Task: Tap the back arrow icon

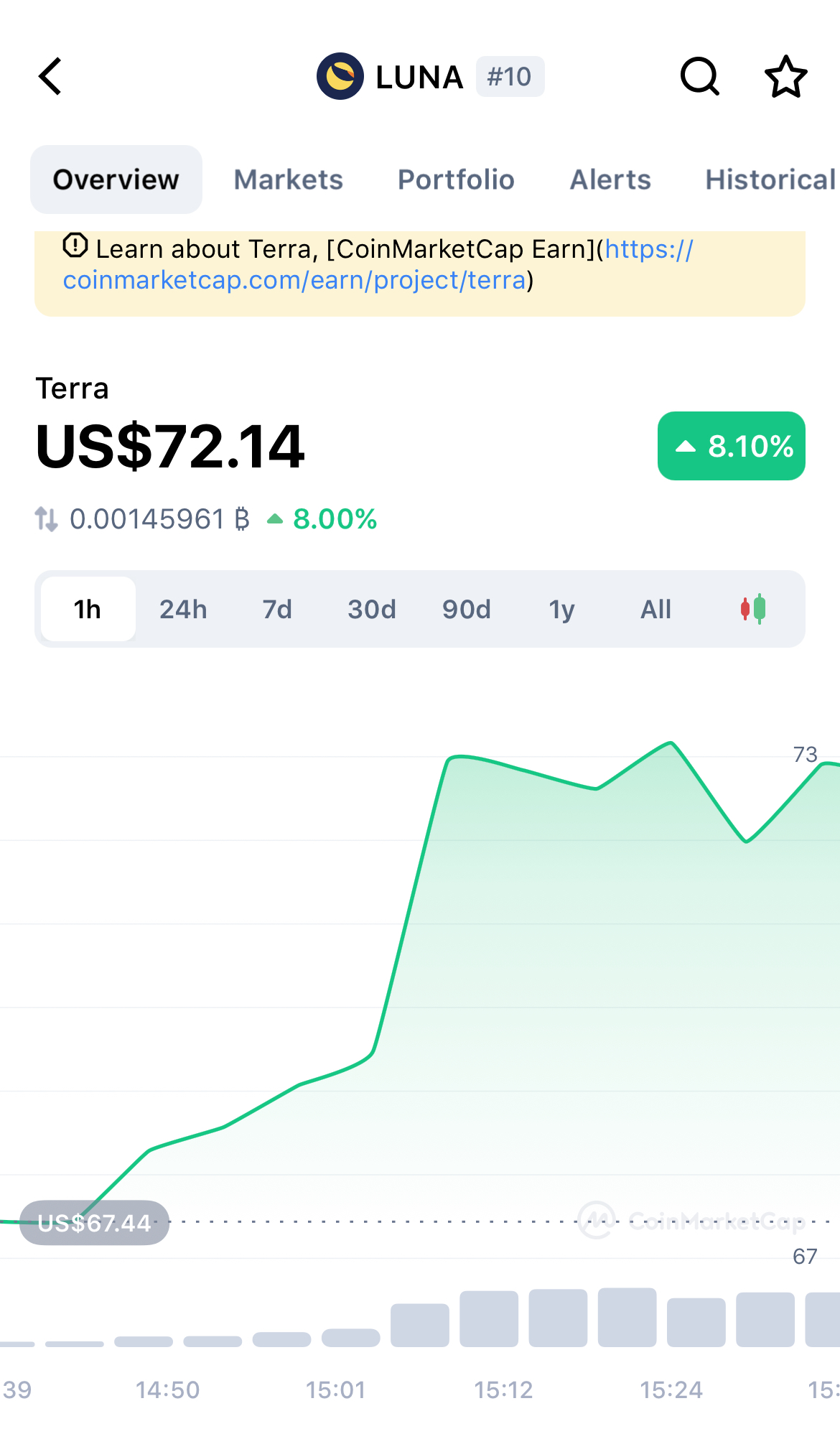Action: pos(50,76)
